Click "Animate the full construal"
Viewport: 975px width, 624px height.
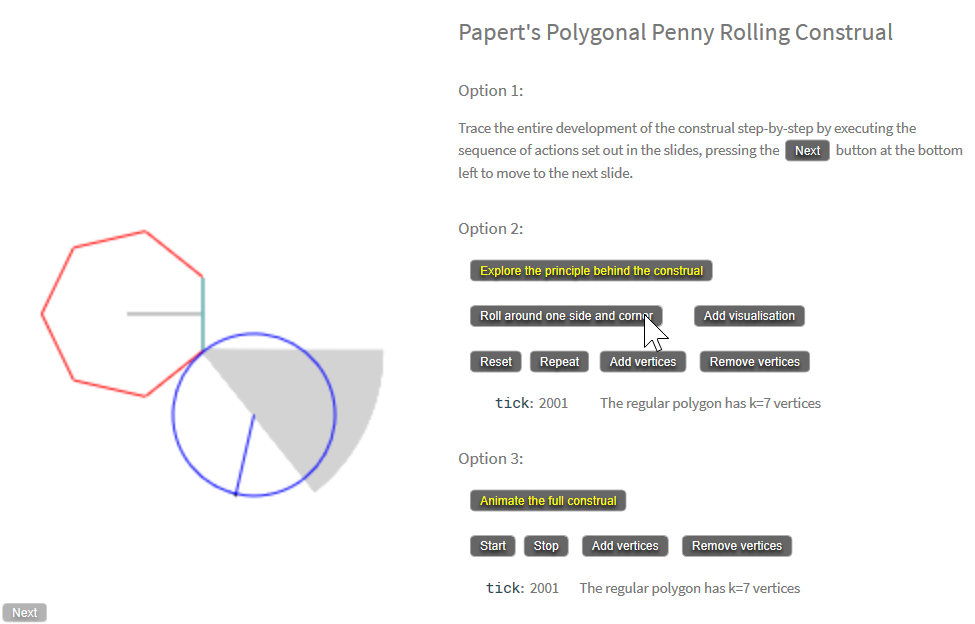548,500
